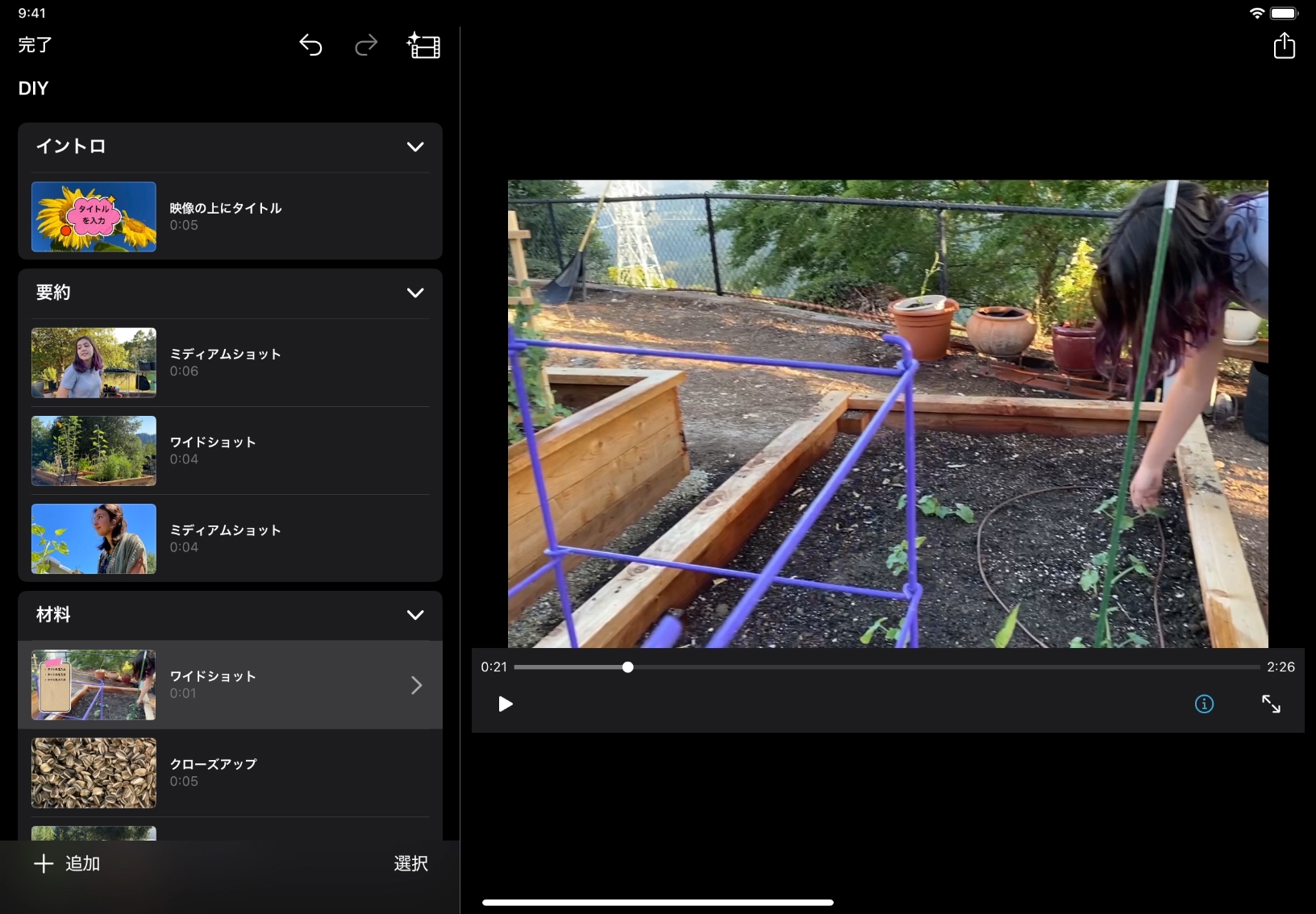Expand the video to fullscreen
Screen dimensions: 1316x914
click(1271, 704)
